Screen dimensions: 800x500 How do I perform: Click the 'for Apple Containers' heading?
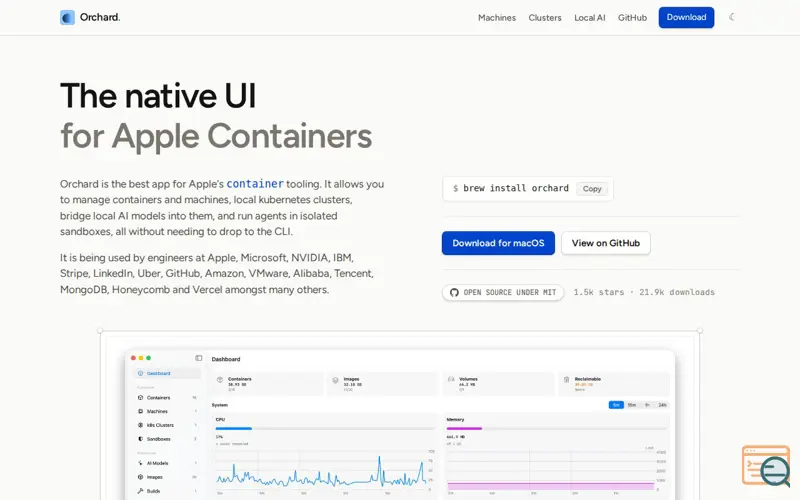click(216, 136)
